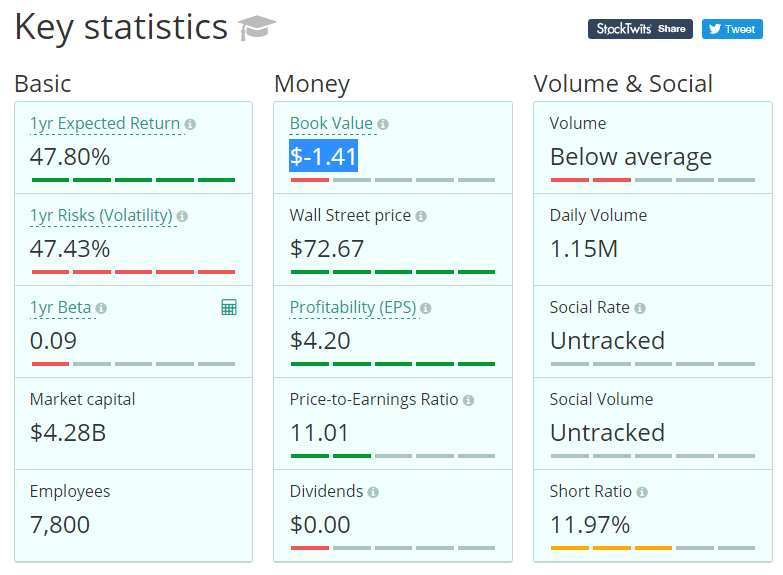Click the Social Volume label
The width and height of the screenshot is (783, 575).
click(x=601, y=399)
